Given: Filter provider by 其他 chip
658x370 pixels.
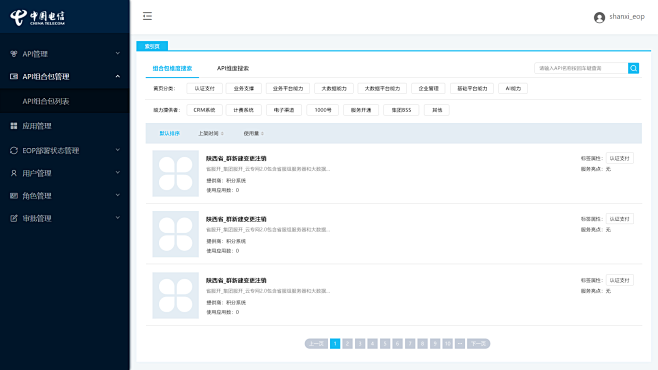Looking at the screenshot, I should (437, 110).
